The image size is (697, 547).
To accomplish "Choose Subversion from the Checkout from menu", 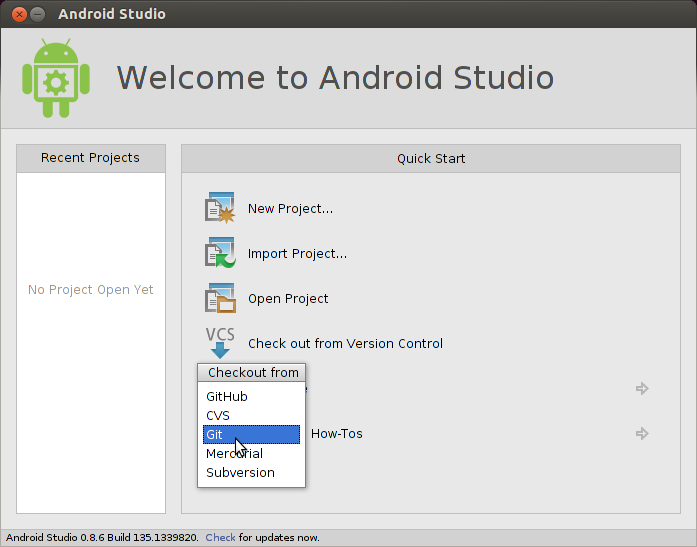I will [x=240, y=472].
